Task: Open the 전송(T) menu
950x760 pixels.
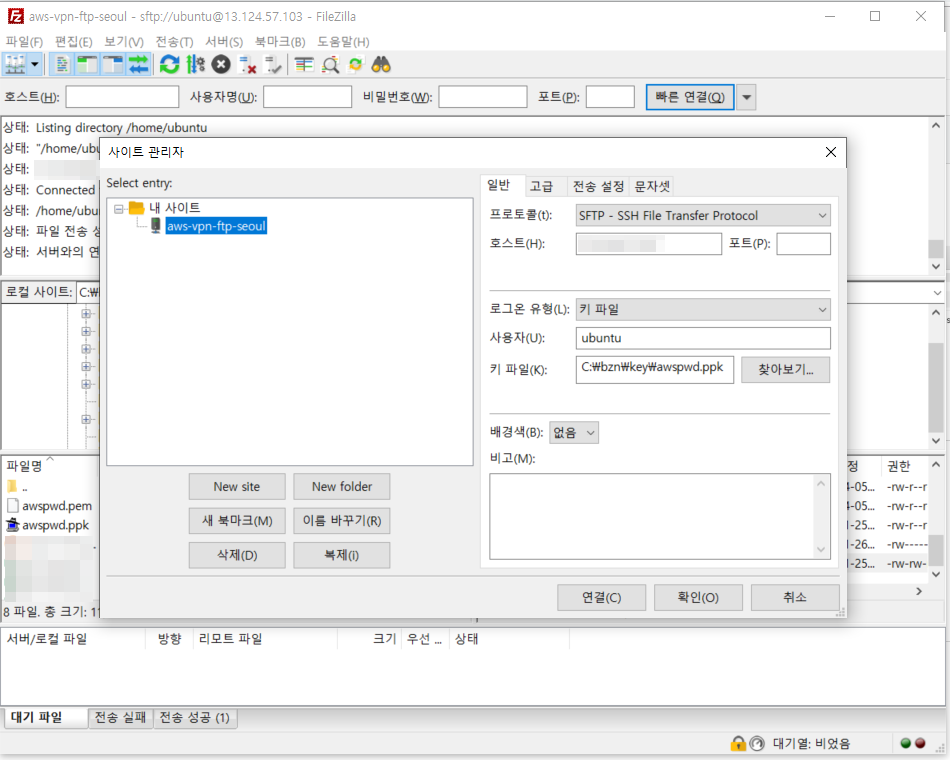Action: (174, 42)
